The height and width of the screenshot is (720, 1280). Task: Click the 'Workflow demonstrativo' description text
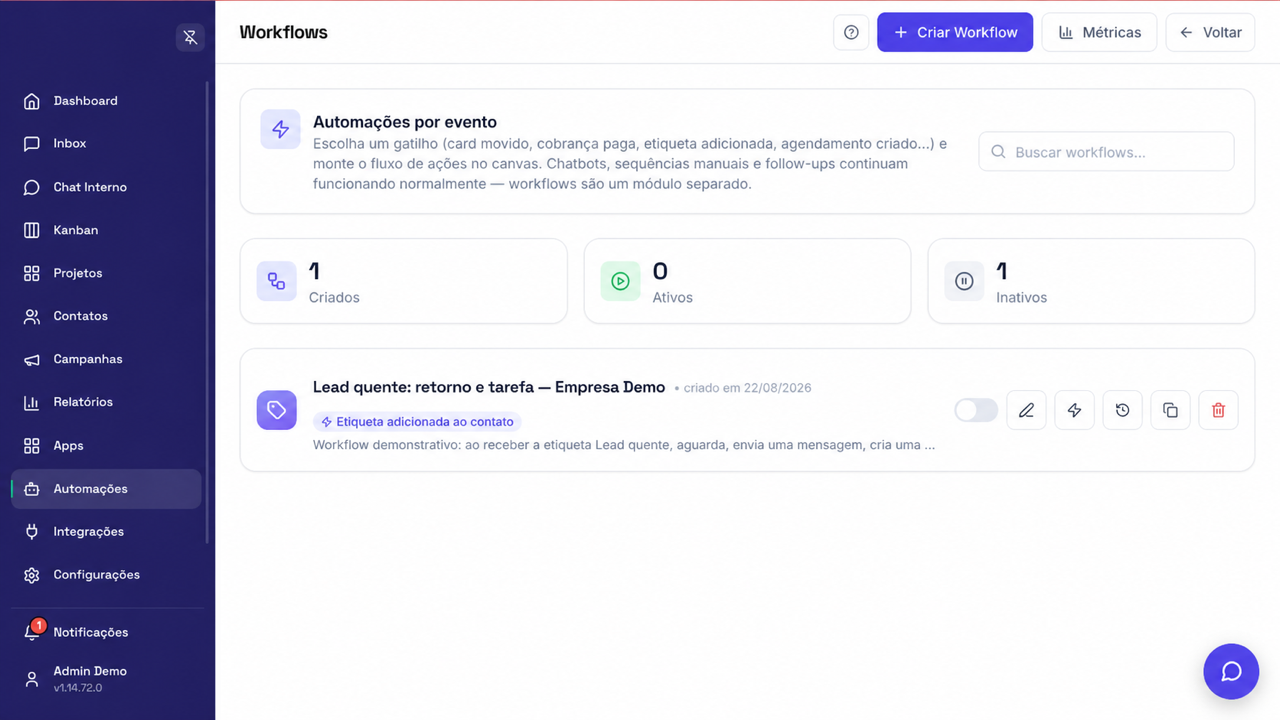(624, 445)
